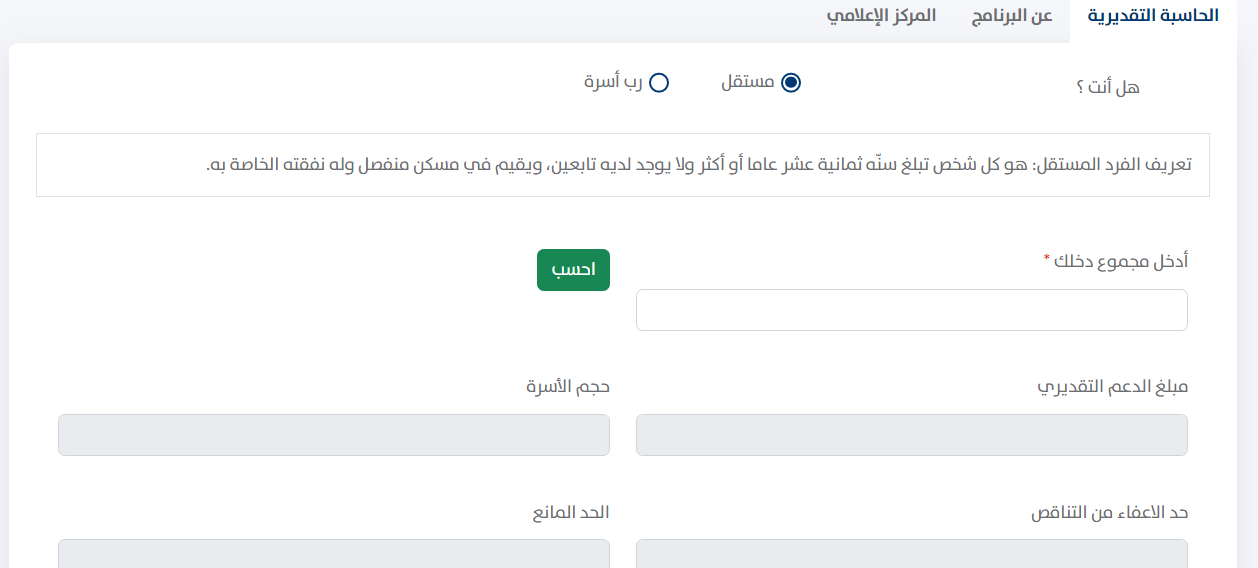Choose the رب أسرة radio circle

tap(659, 83)
